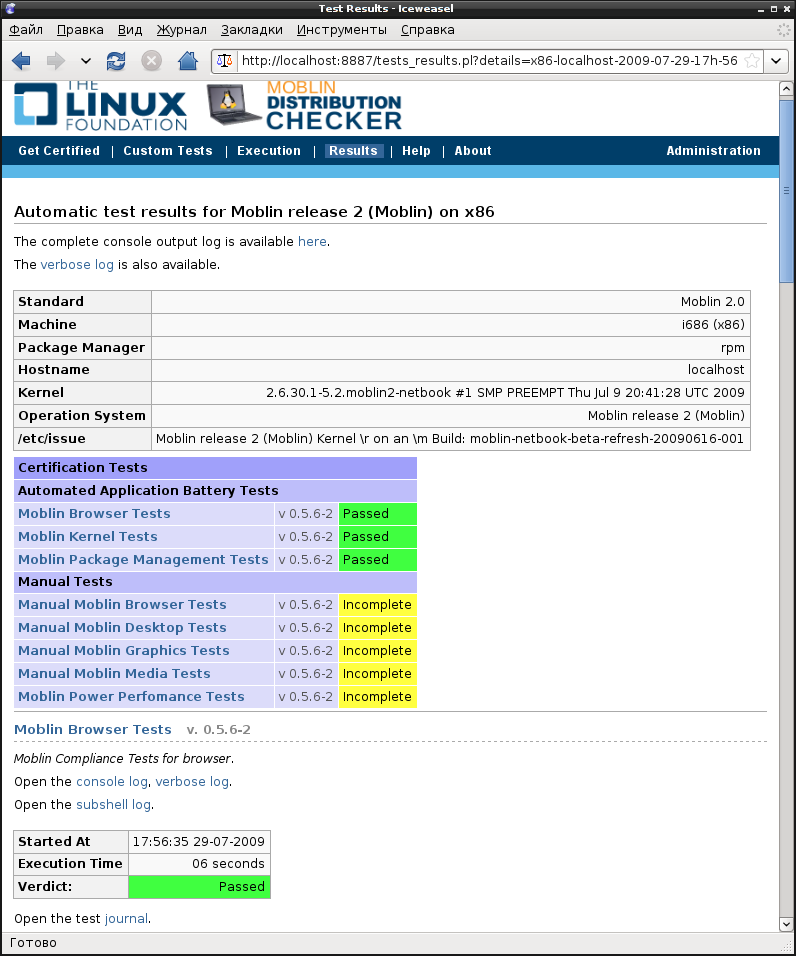Click Incomplete status for Manual Moblin Media Tests
796x956 pixels.
tap(377, 673)
